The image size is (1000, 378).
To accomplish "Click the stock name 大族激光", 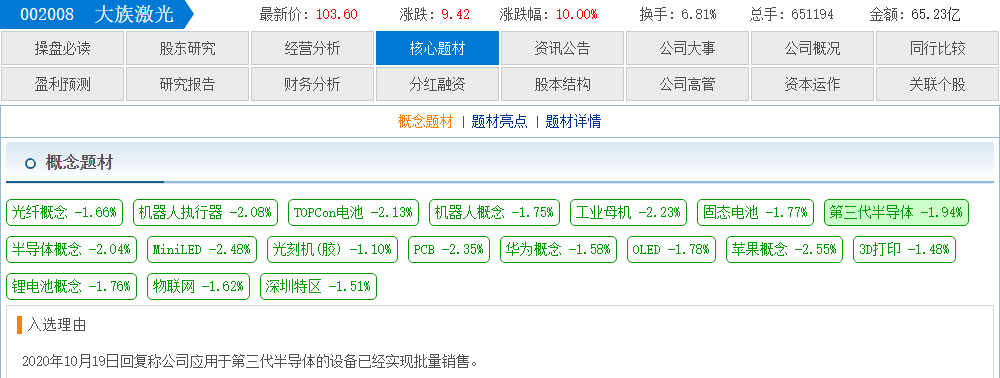I will pos(134,15).
